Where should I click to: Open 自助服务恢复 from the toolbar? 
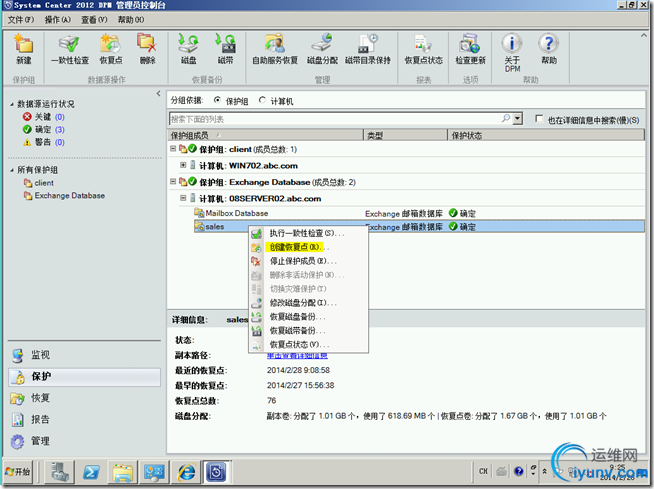[274, 49]
